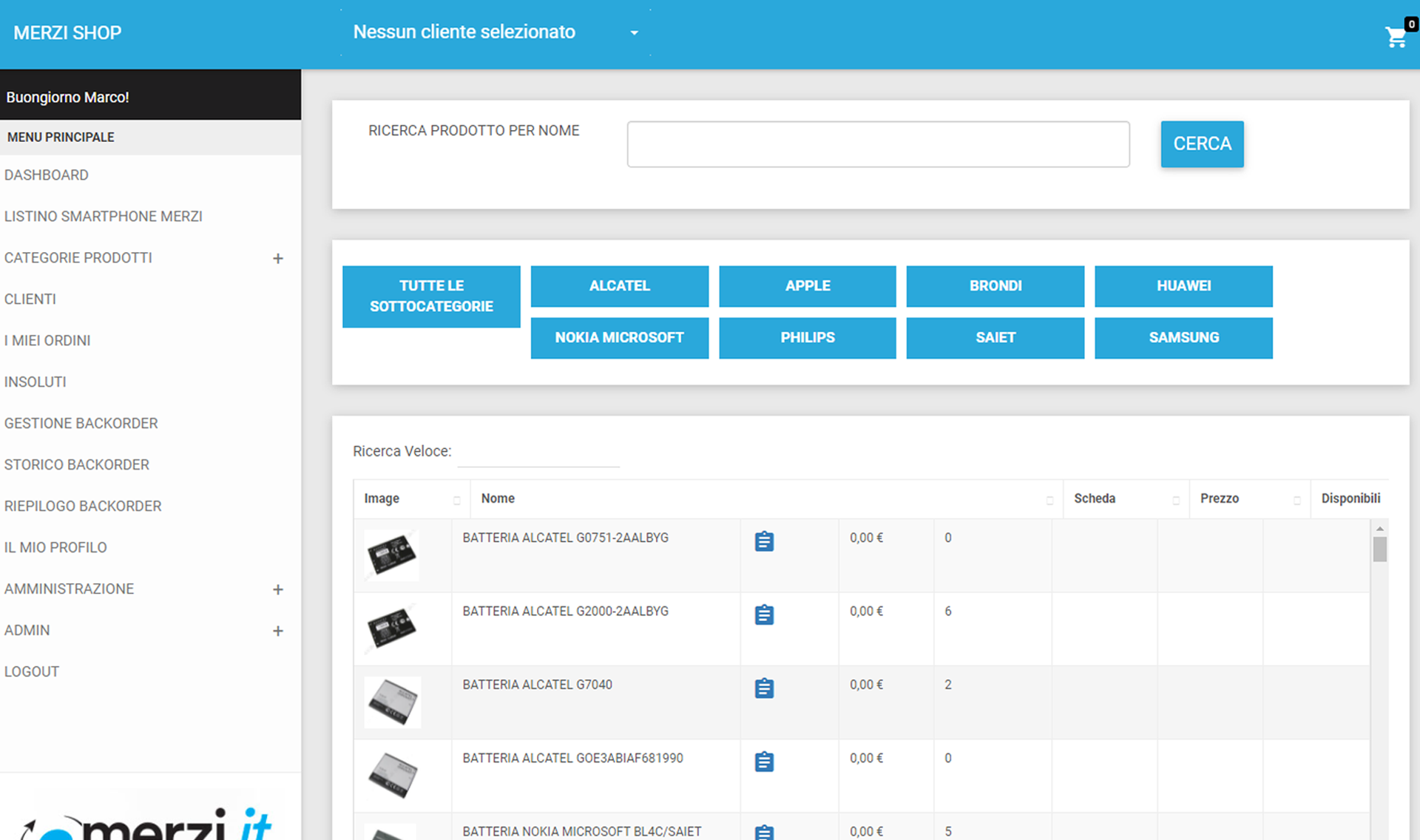Open CLIENTI menu item
This screenshot has height=840, width=1420.
tap(30, 299)
